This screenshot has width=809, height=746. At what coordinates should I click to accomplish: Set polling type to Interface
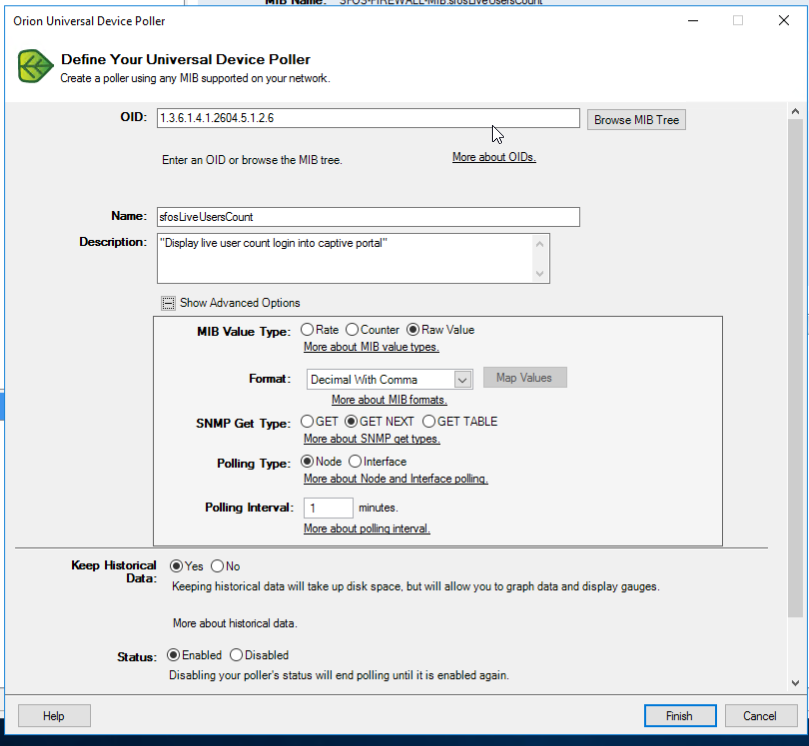coord(355,461)
